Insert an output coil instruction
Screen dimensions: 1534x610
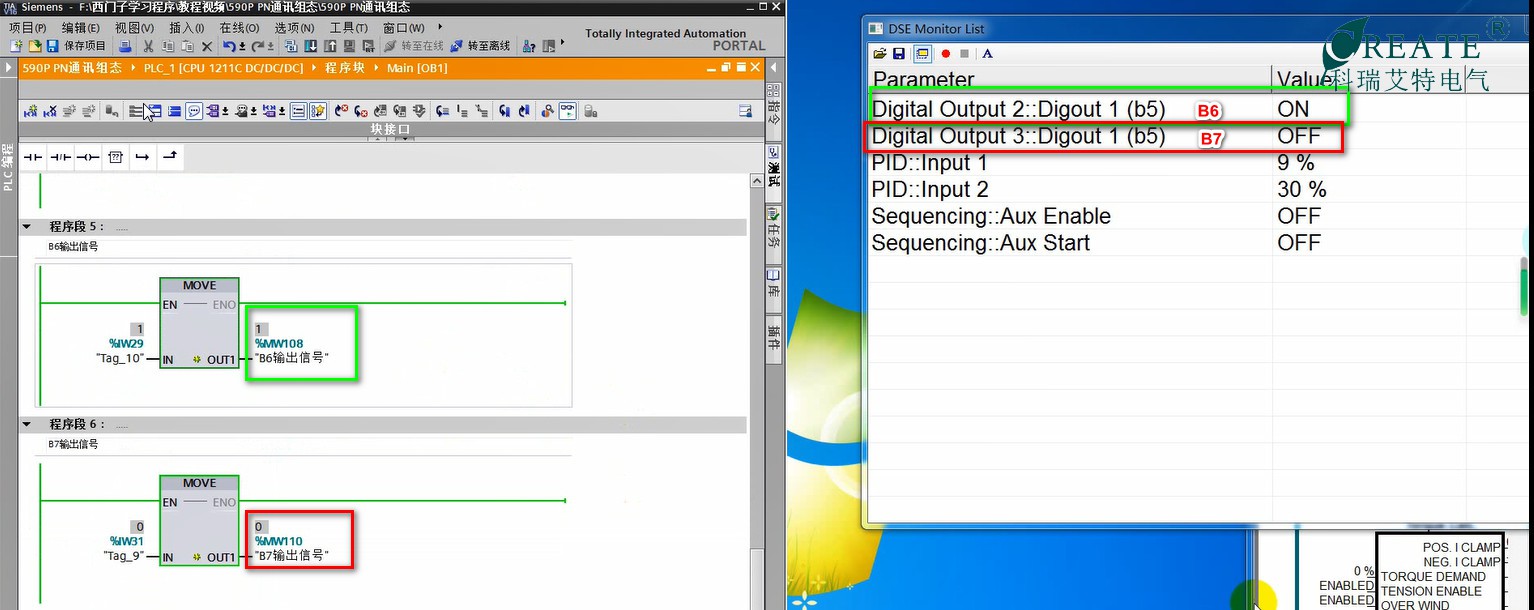[x=88, y=157]
